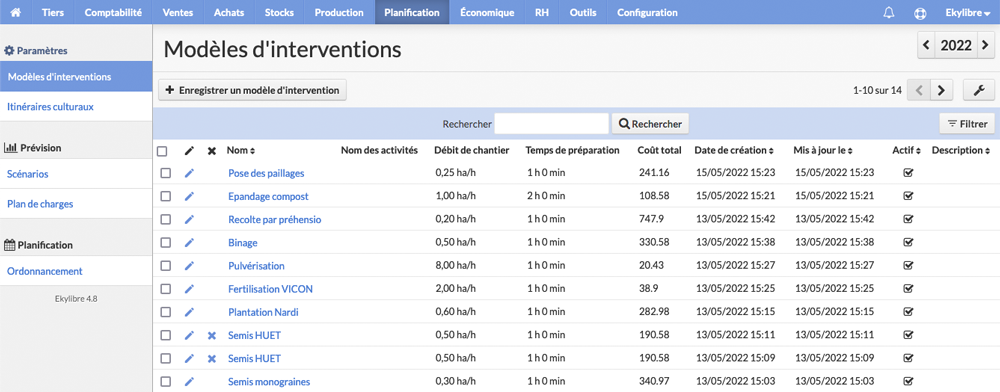
Task: Open the Configuration menu
Action: click(647, 12)
